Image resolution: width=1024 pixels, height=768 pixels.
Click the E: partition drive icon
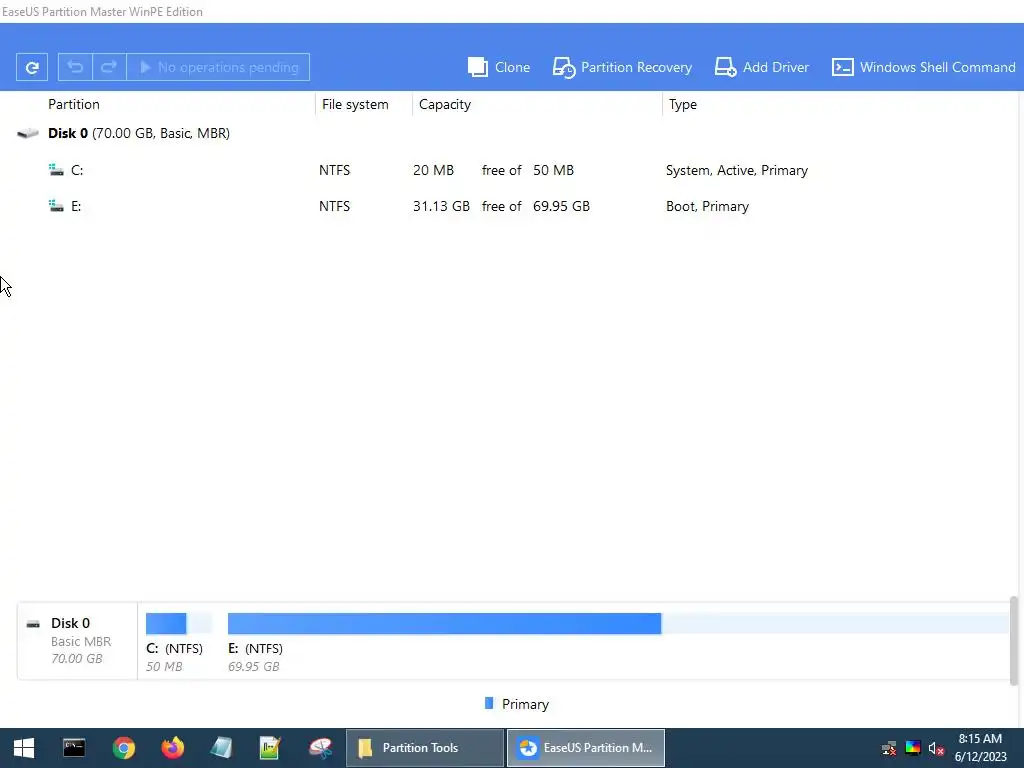pos(56,206)
